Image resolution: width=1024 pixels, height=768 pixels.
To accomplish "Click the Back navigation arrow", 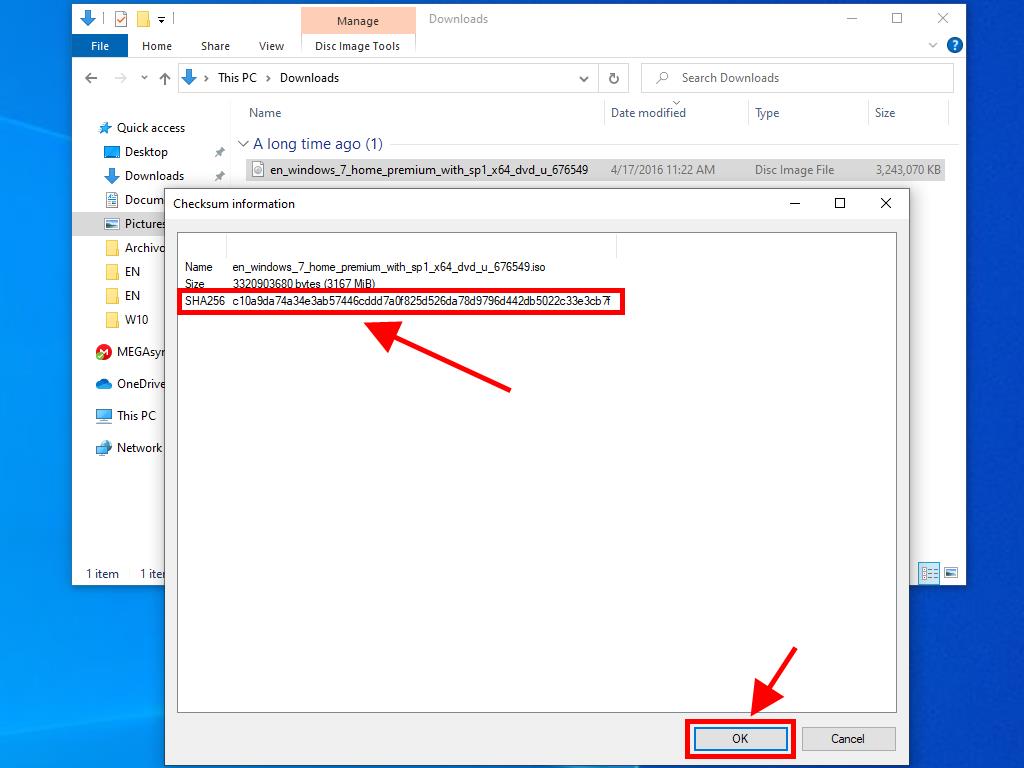I will point(91,78).
